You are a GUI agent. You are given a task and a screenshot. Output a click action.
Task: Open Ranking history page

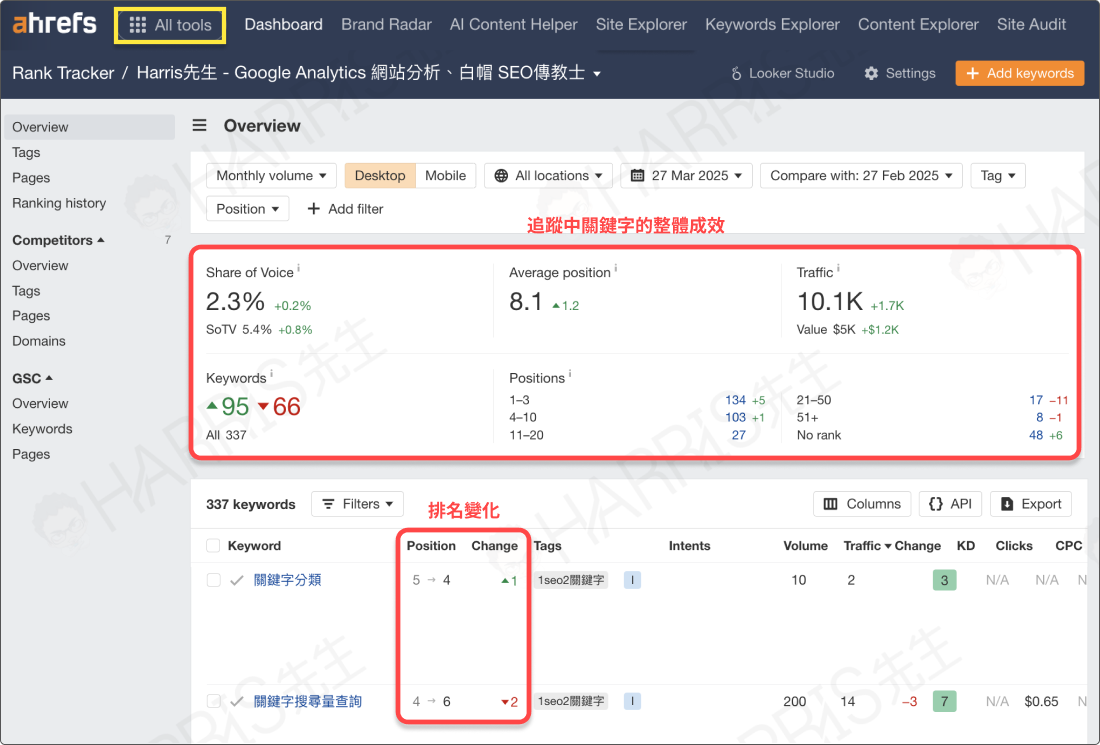pyautogui.click(x=59, y=203)
